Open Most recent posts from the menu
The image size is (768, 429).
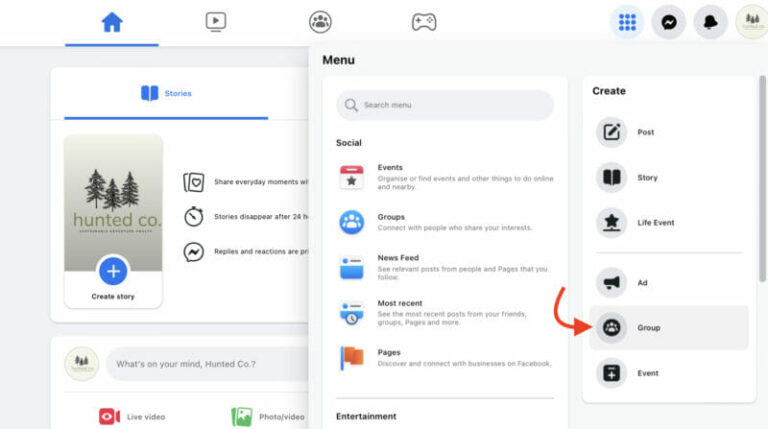tap(352, 312)
